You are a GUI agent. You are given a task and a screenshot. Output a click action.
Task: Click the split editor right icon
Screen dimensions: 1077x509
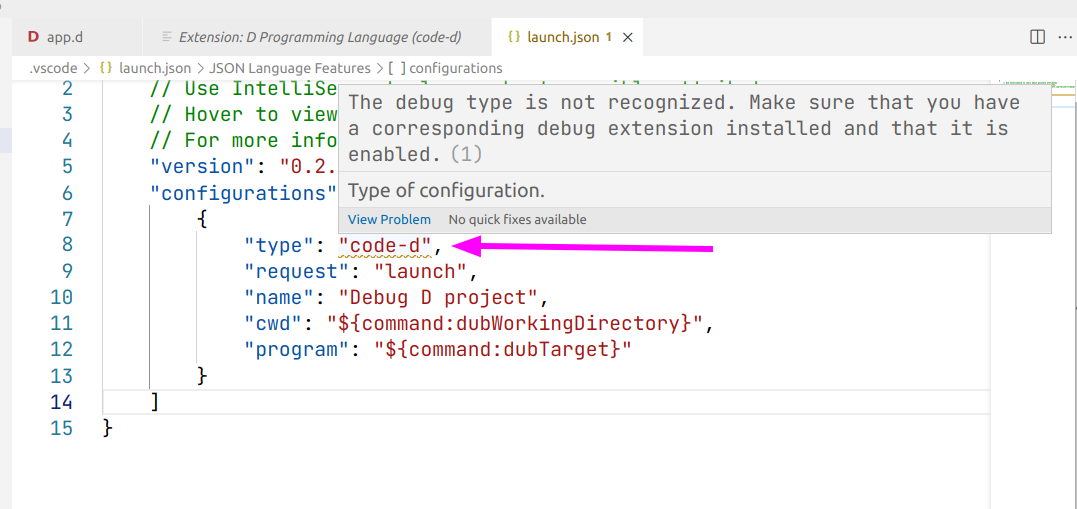1037,37
